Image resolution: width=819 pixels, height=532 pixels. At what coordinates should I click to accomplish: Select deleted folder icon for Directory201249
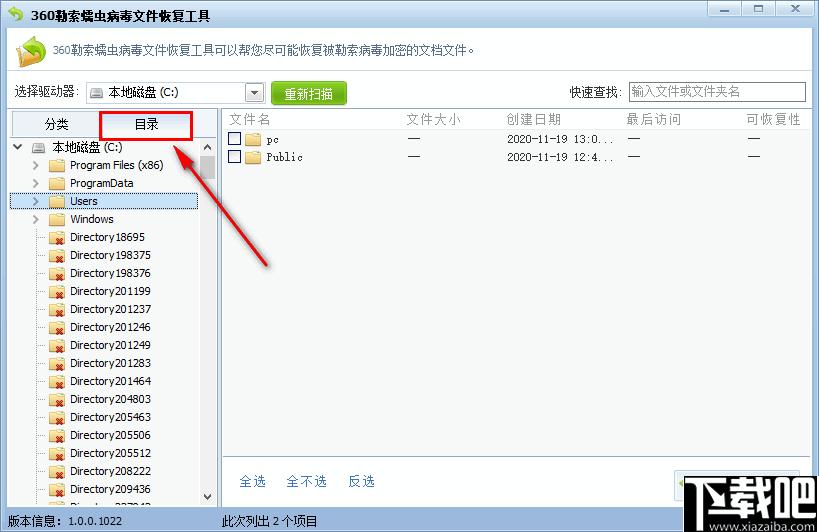click(x=56, y=346)
